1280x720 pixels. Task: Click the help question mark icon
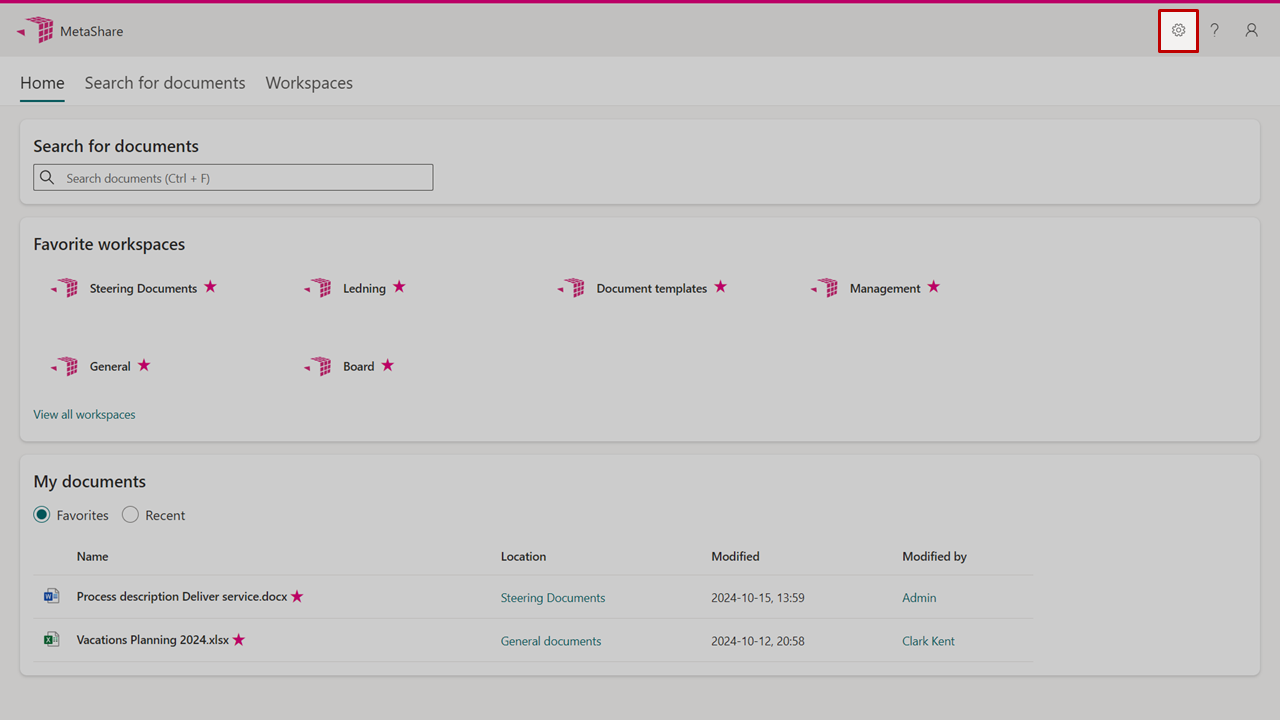click(1214, 30)
